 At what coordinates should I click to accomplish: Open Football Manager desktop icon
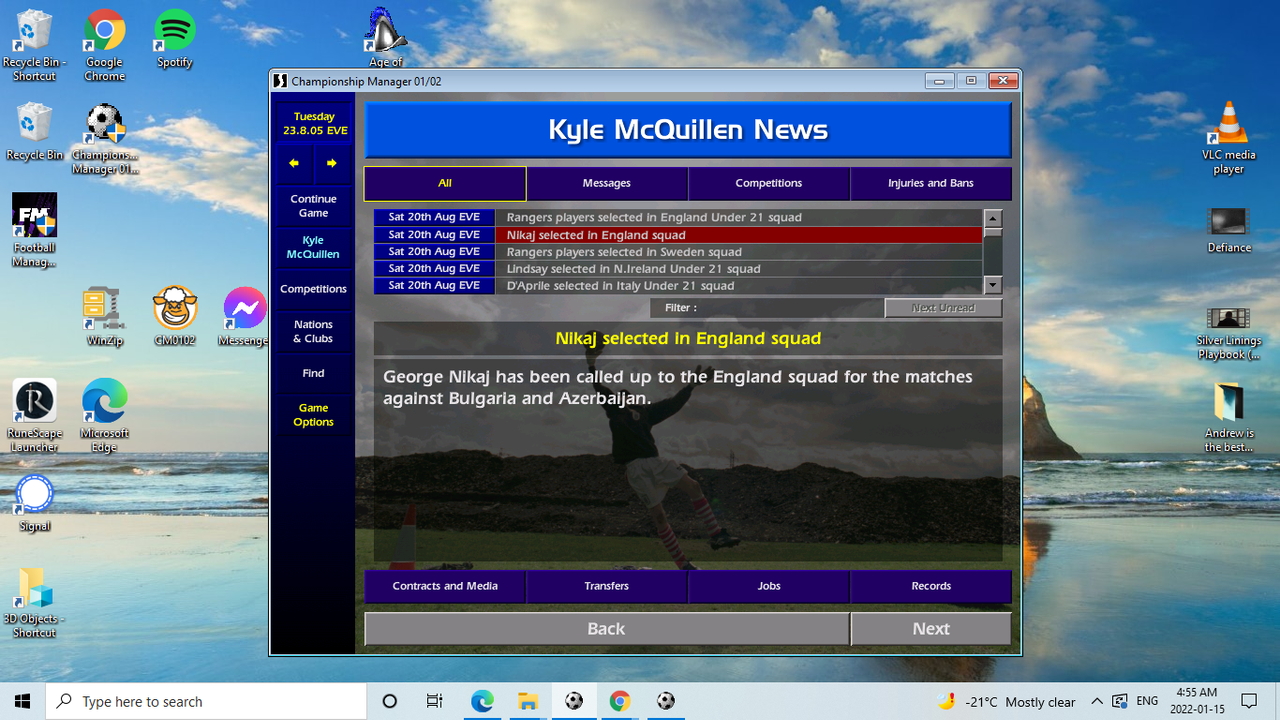(34, 230)
